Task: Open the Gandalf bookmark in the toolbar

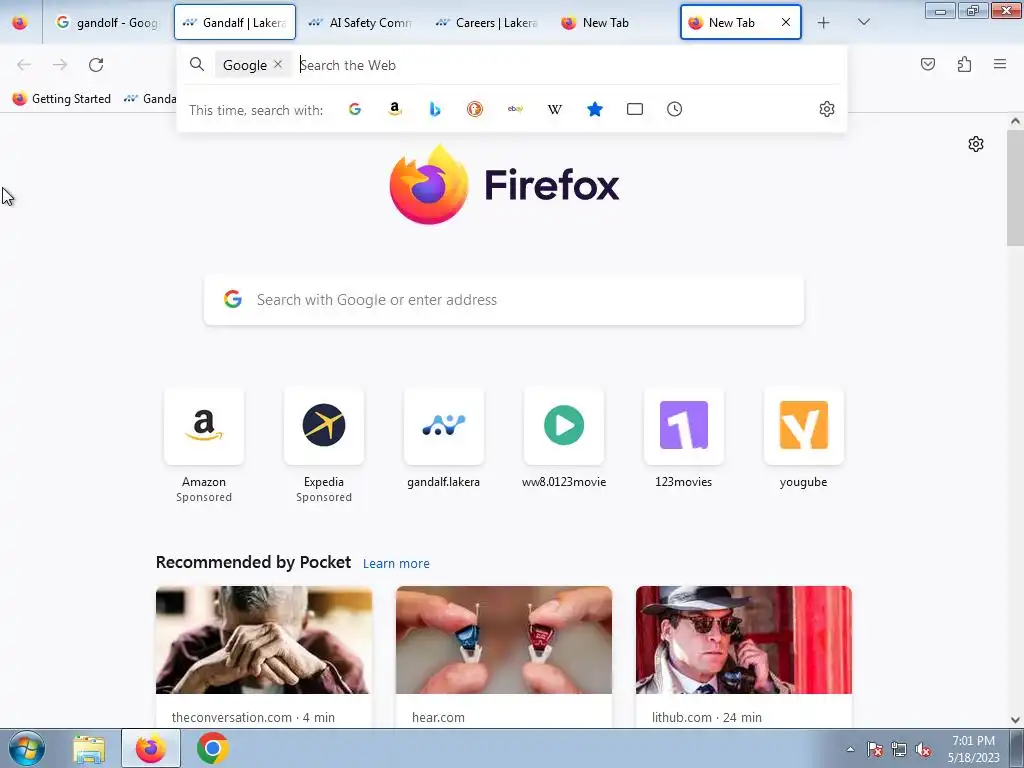Action: coord(150,99)
